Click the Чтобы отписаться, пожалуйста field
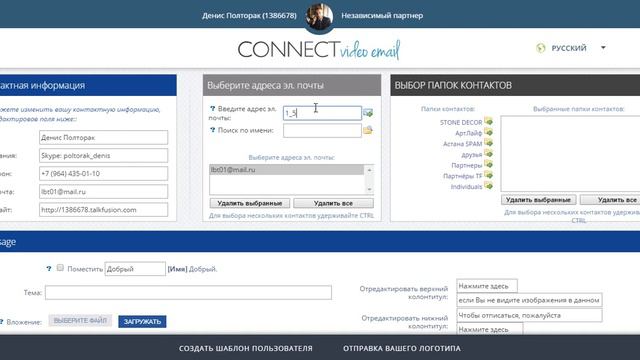Screen dimensions: 640x360 pos(529,315)
